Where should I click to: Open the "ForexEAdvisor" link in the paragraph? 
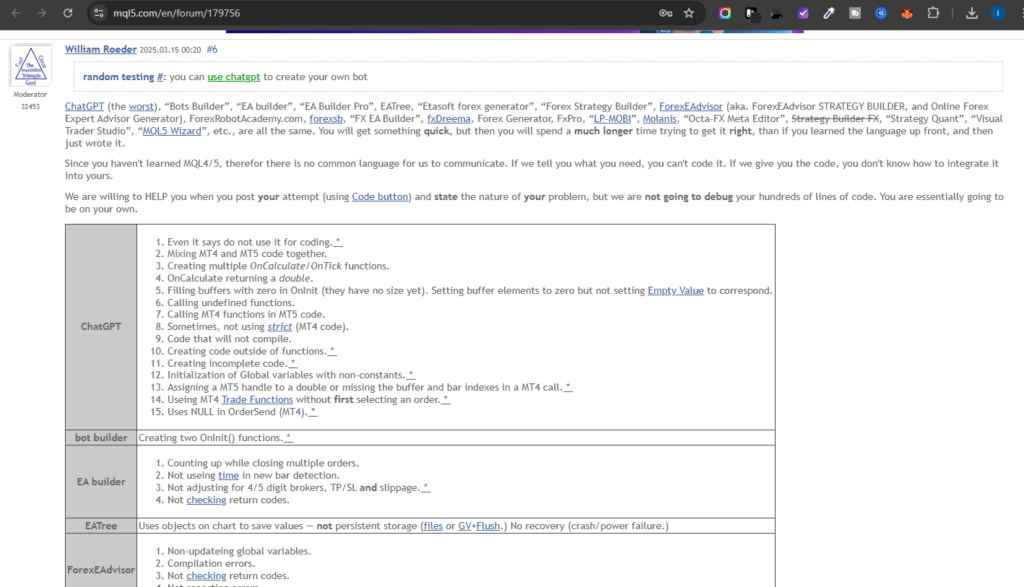tap(692, 106)
